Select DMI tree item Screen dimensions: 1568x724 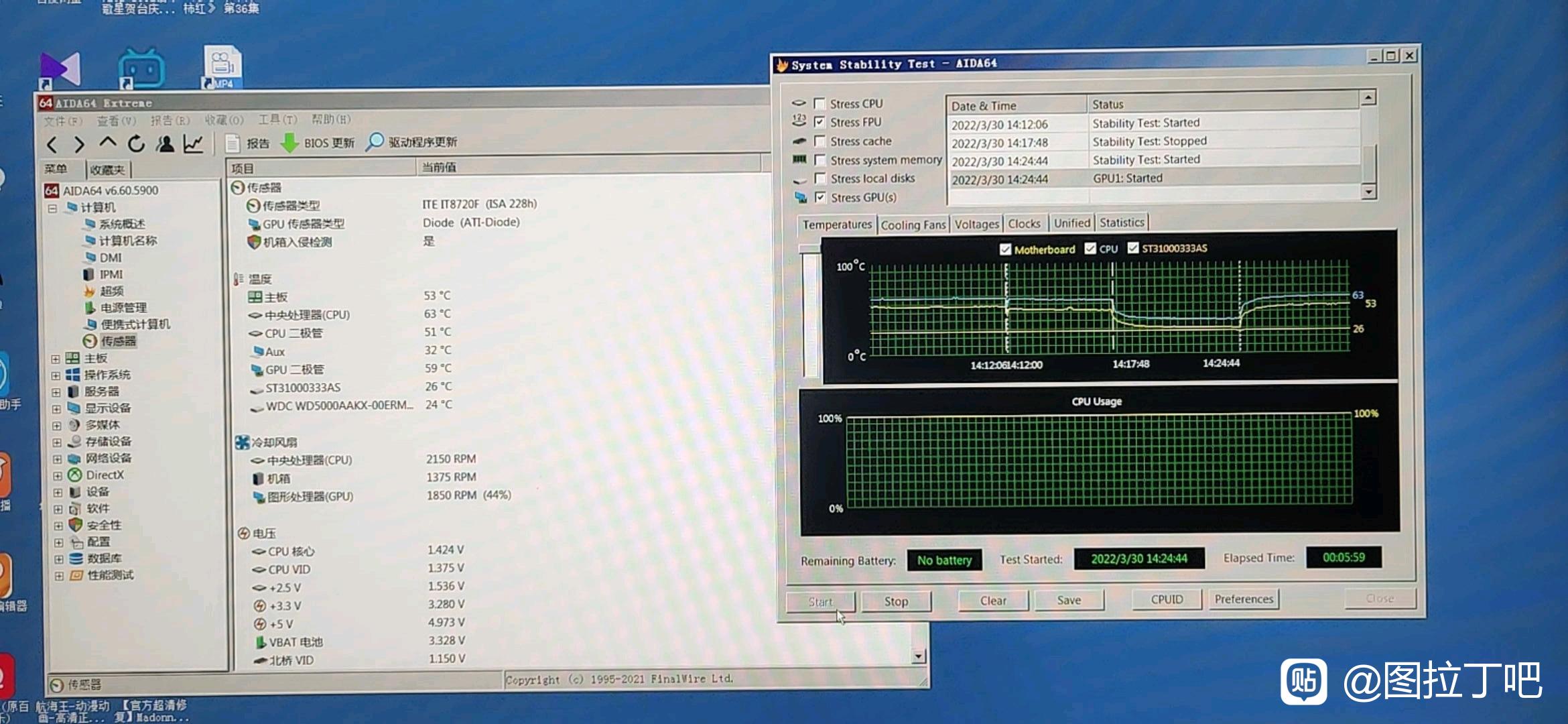[x=103, y=257]
